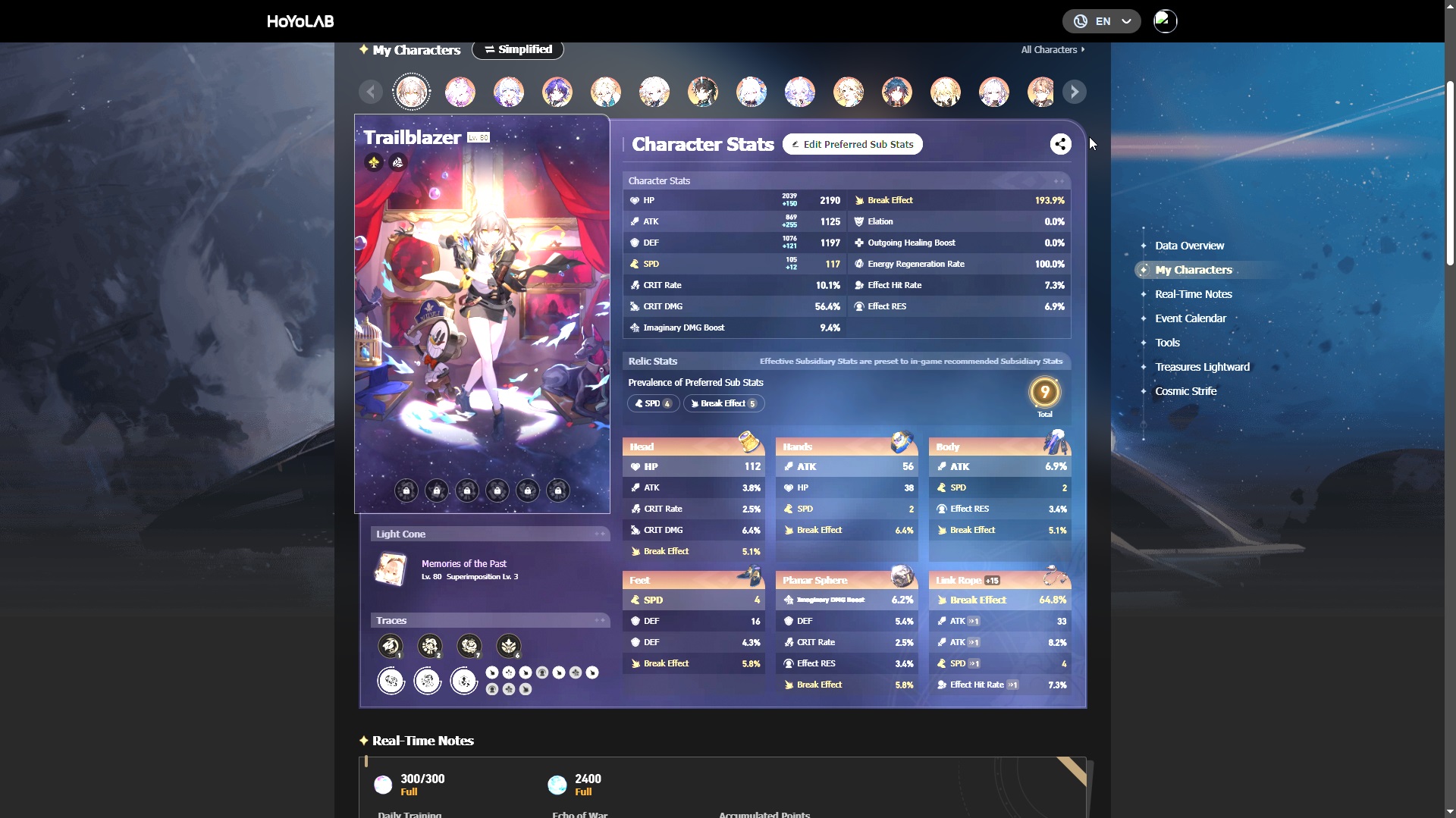Image resolution: width=1456 pixels, height=818 pixels.
Task: Click the Break Effect stat icon in Character Stats
Action: click(859, 200)
